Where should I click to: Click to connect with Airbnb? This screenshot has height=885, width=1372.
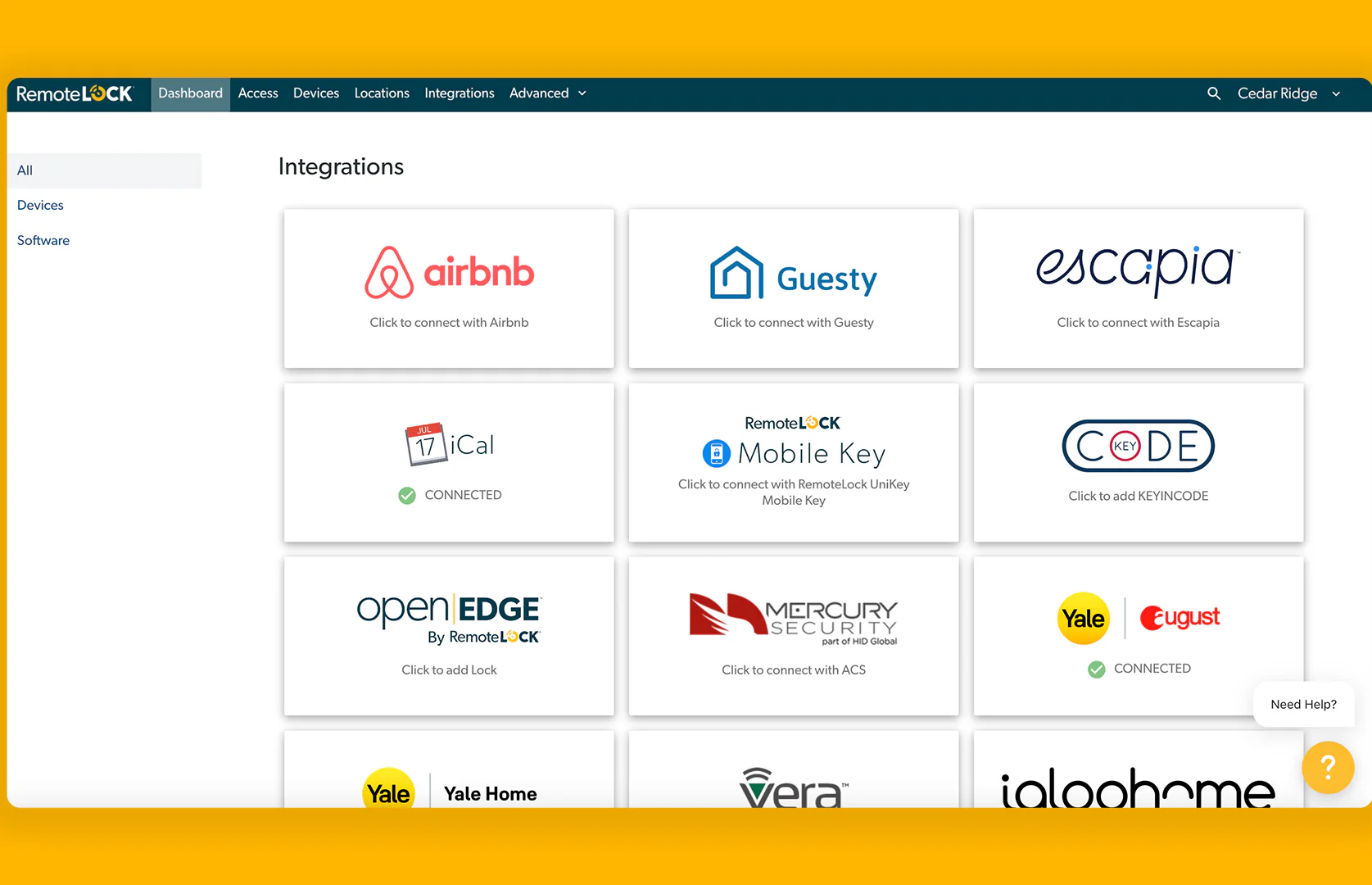click(x=449, y=323)
